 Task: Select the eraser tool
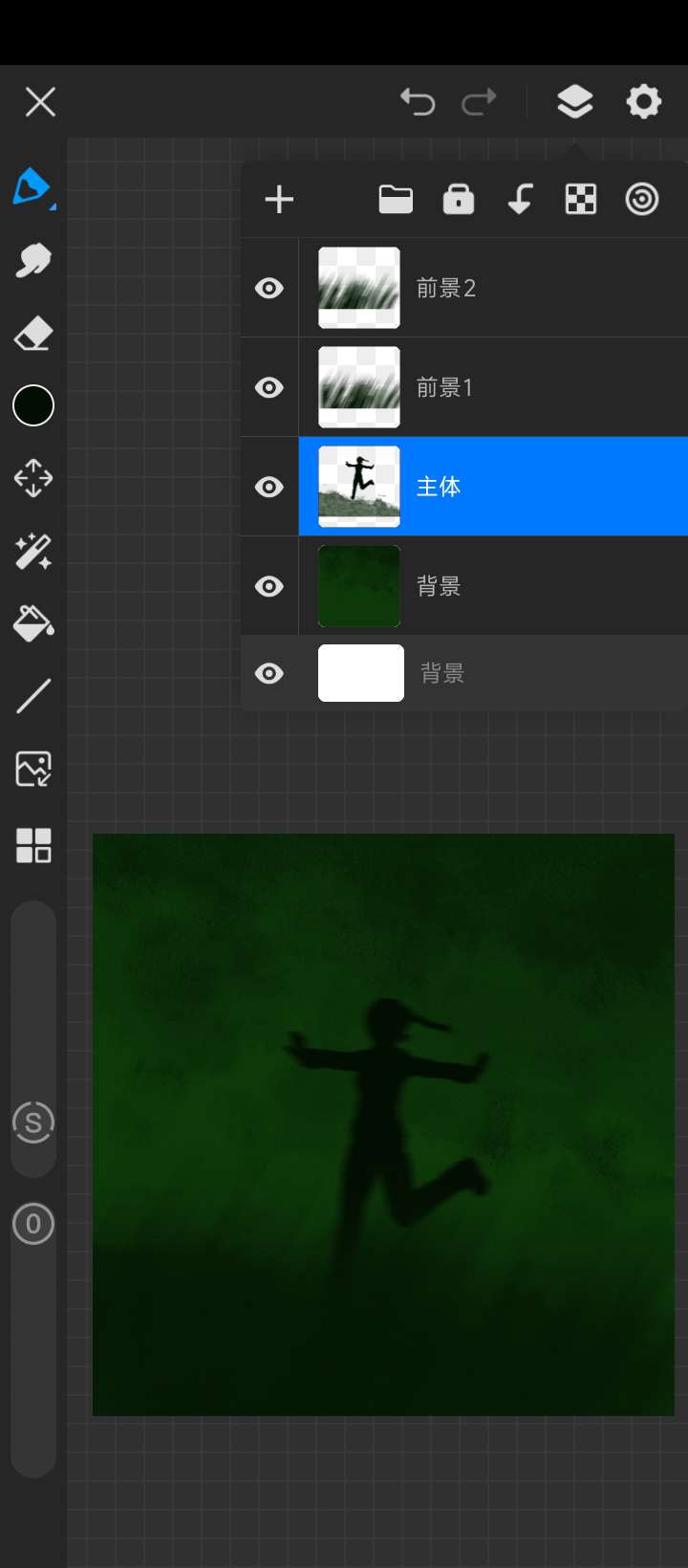(x=32, y=334)
